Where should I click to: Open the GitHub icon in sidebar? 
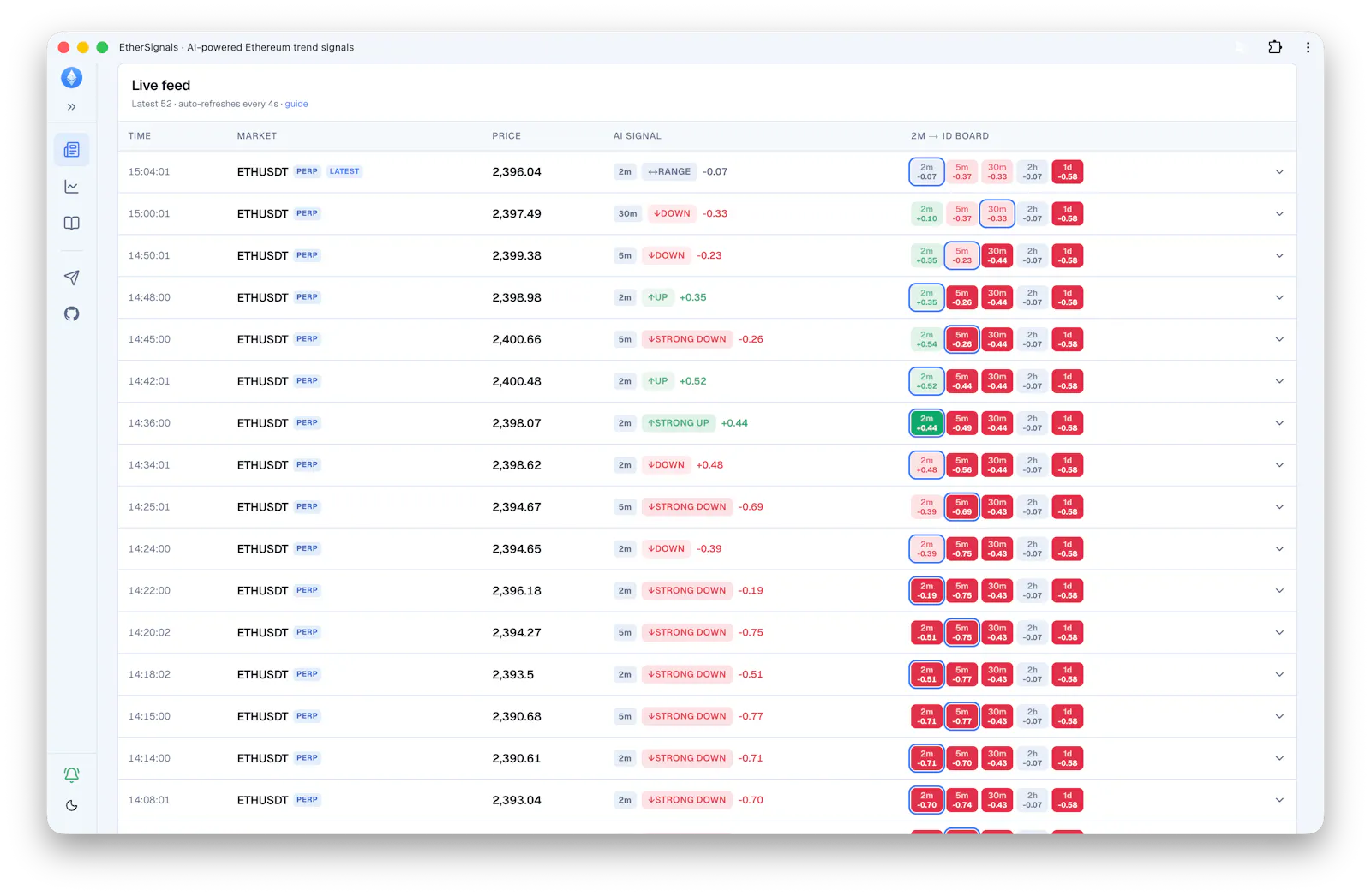pos(72,314)
